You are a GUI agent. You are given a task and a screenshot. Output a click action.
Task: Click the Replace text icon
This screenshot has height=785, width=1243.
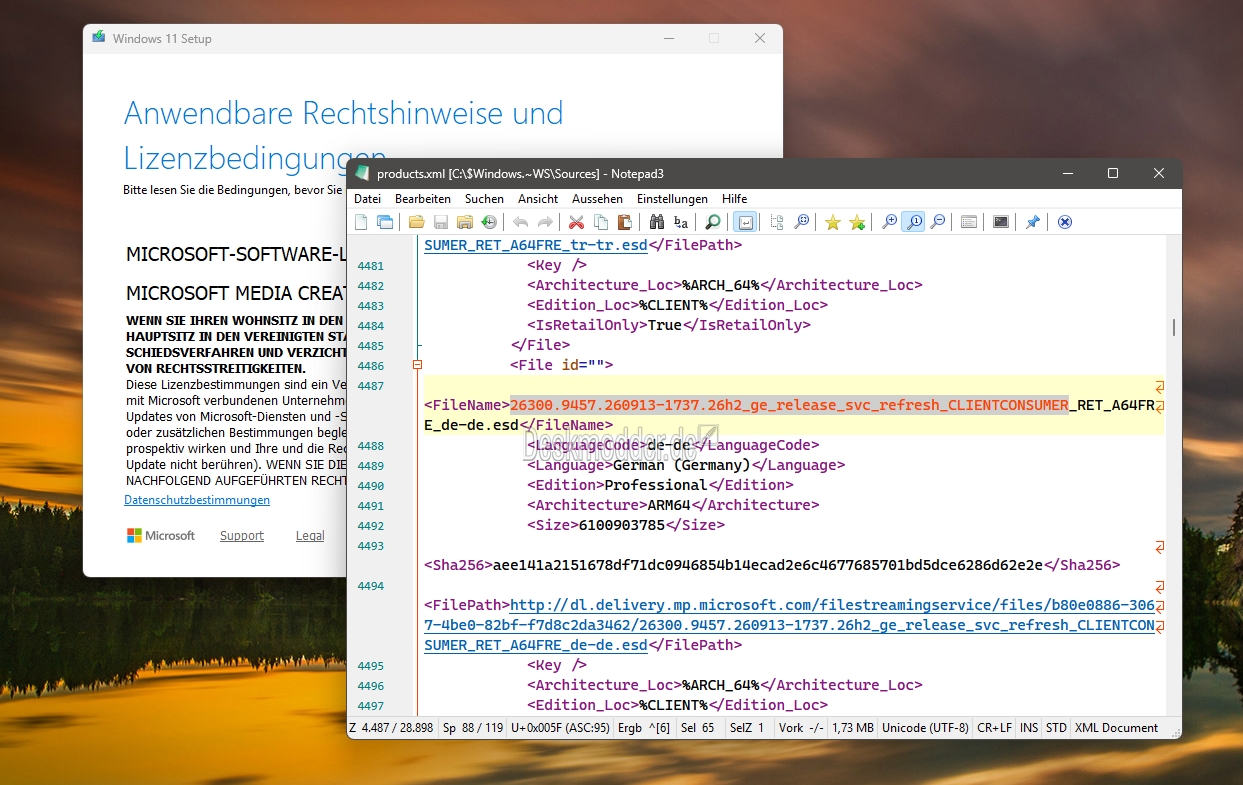tap(681, 222)
